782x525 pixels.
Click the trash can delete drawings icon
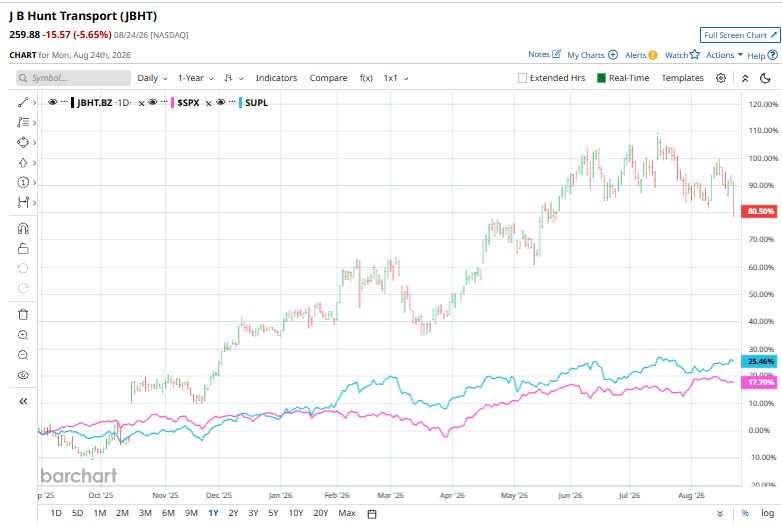click(23, 315)
